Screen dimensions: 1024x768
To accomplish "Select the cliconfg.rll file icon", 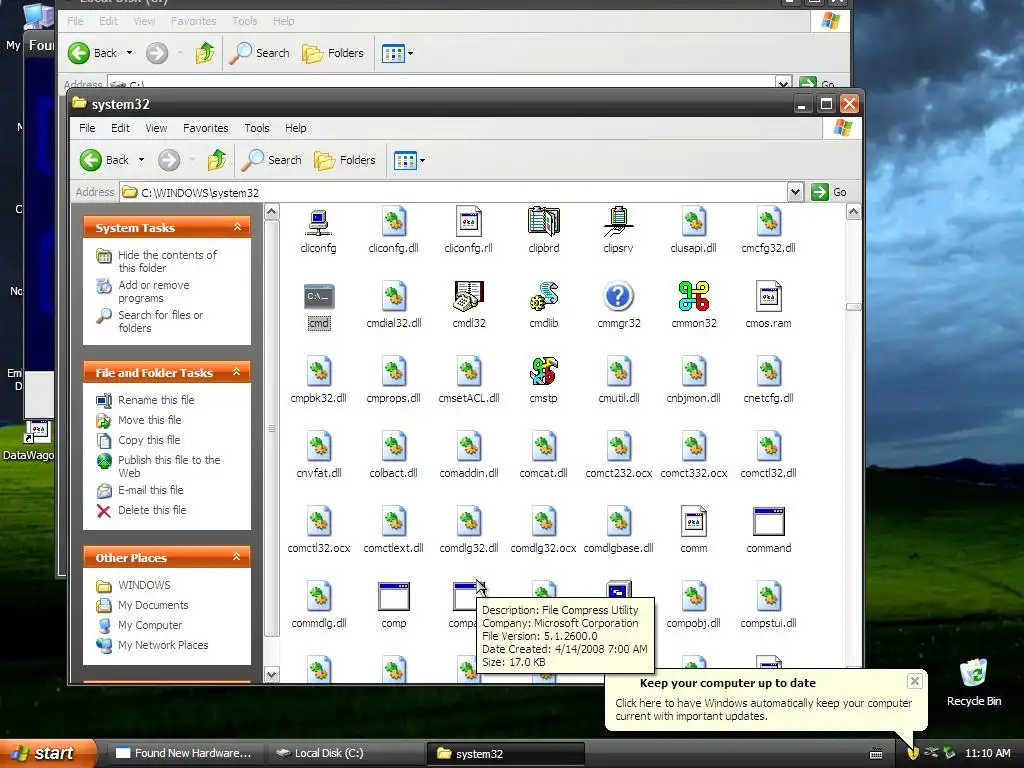I will coord(469,222).
